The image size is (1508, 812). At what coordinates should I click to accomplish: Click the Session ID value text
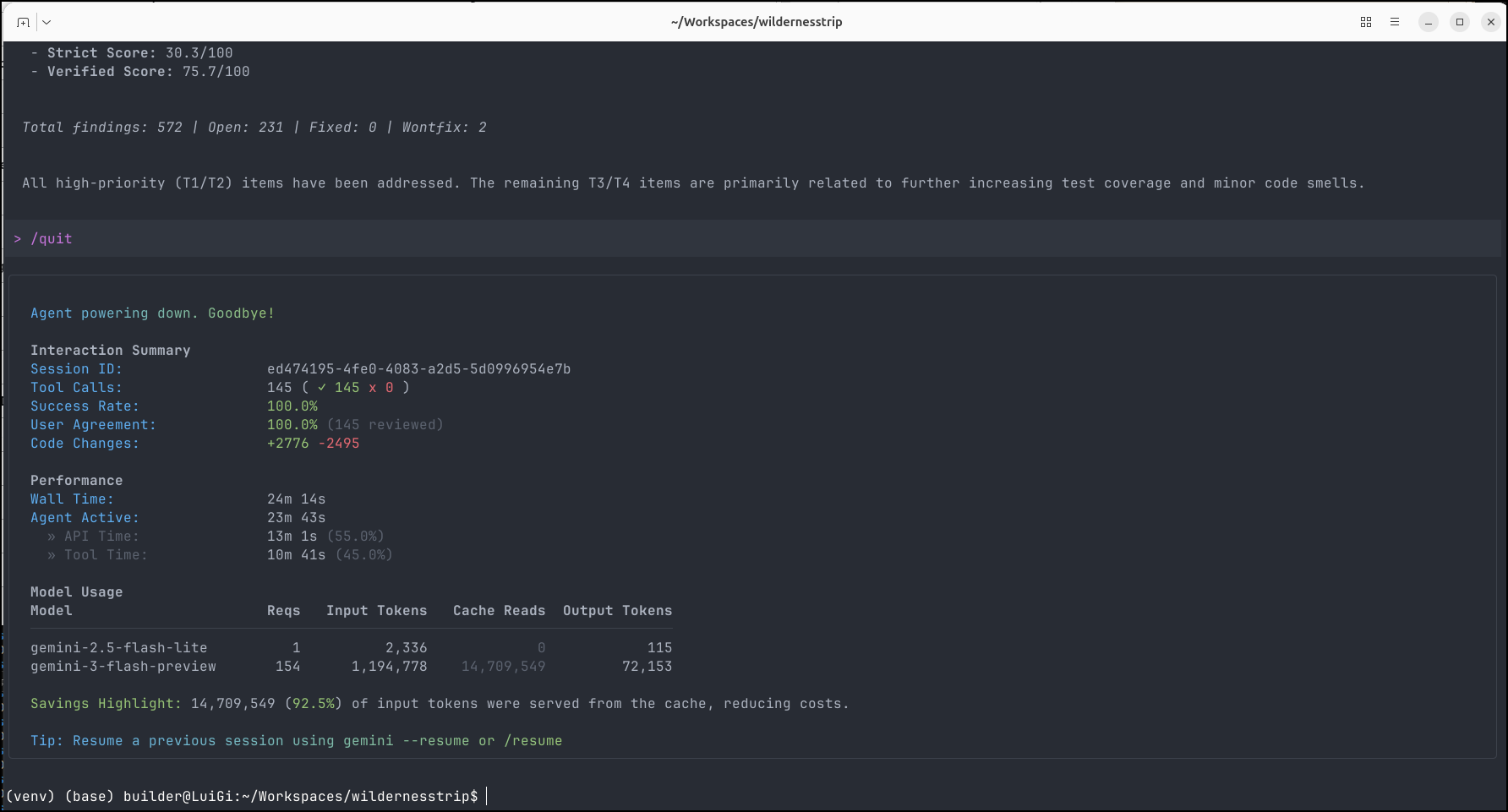pyautogui.click(x=418, y=369)
